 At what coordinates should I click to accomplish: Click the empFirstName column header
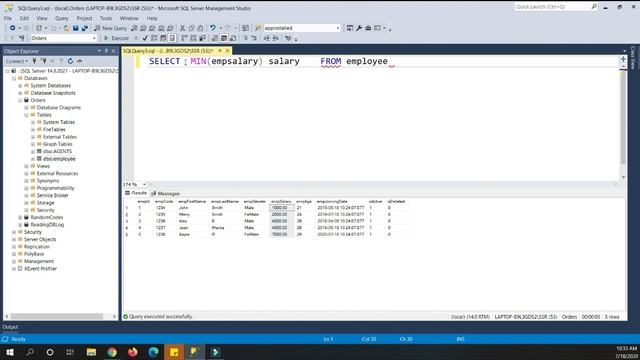(192, 202)
